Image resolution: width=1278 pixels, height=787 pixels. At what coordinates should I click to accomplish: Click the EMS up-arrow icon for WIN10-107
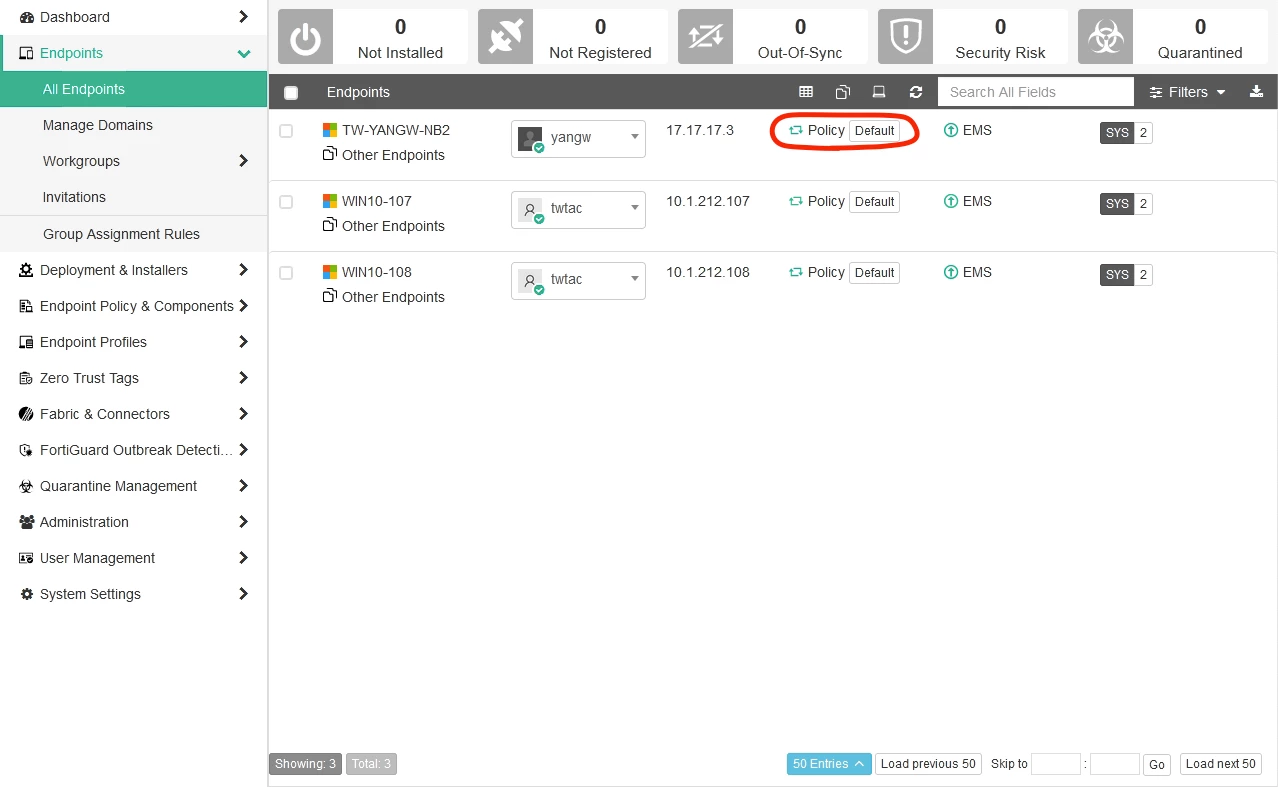pyautogui.click(x=951, y=201)
